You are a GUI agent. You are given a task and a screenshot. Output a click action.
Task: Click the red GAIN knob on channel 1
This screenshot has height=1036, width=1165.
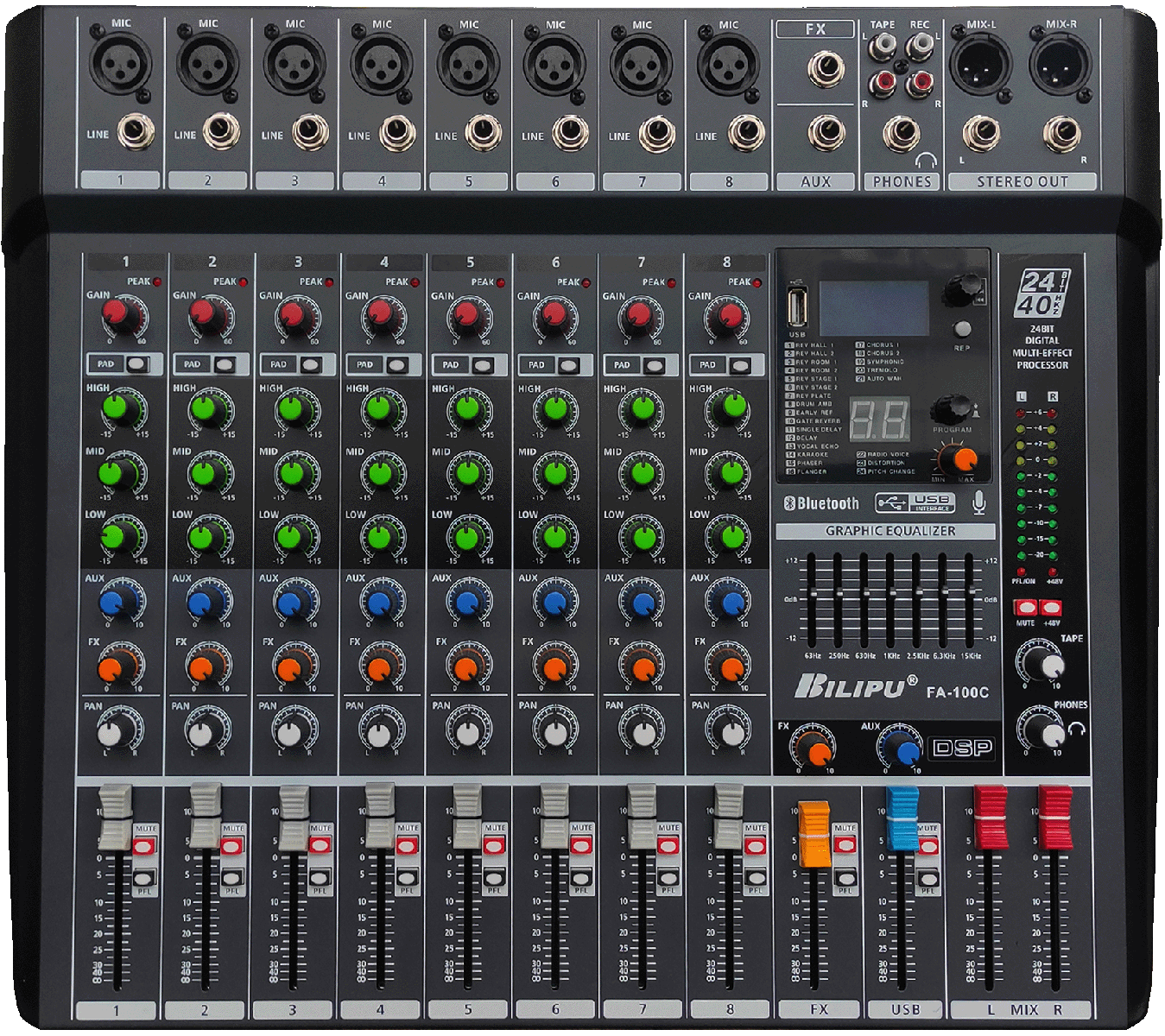coord(120,314)
